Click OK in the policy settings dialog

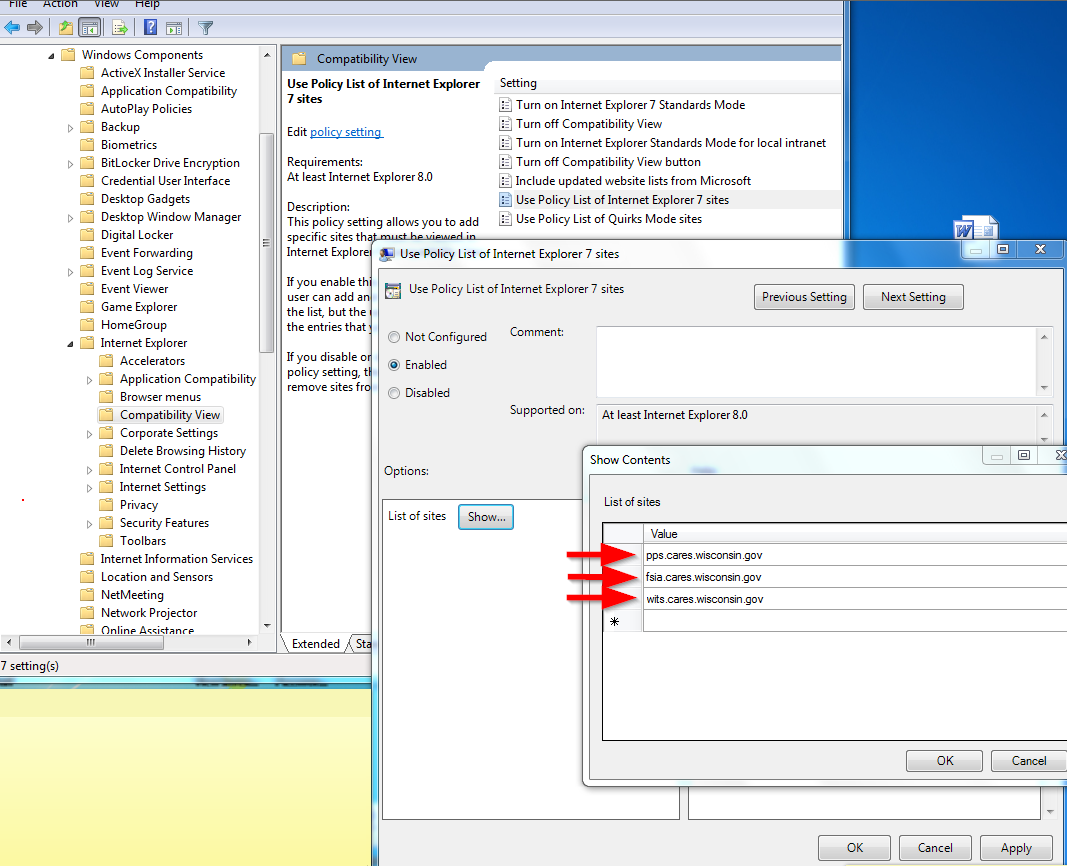click(x=855, y=848)
